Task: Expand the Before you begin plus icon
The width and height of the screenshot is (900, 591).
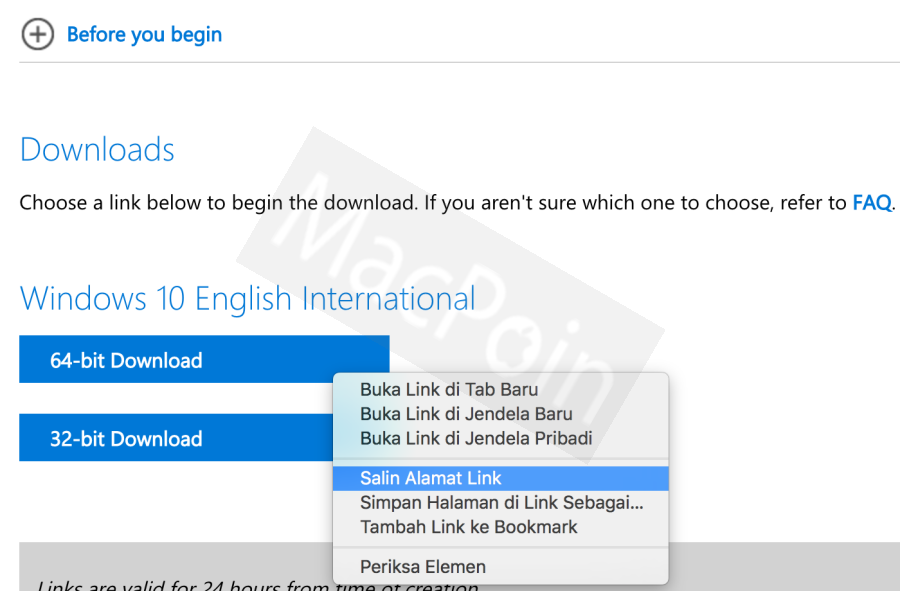Action: [x=37, y=35]
